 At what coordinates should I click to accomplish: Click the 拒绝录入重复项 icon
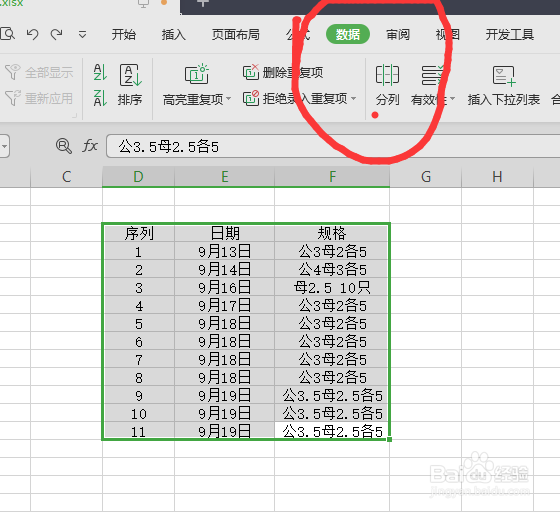coord(251,98)
